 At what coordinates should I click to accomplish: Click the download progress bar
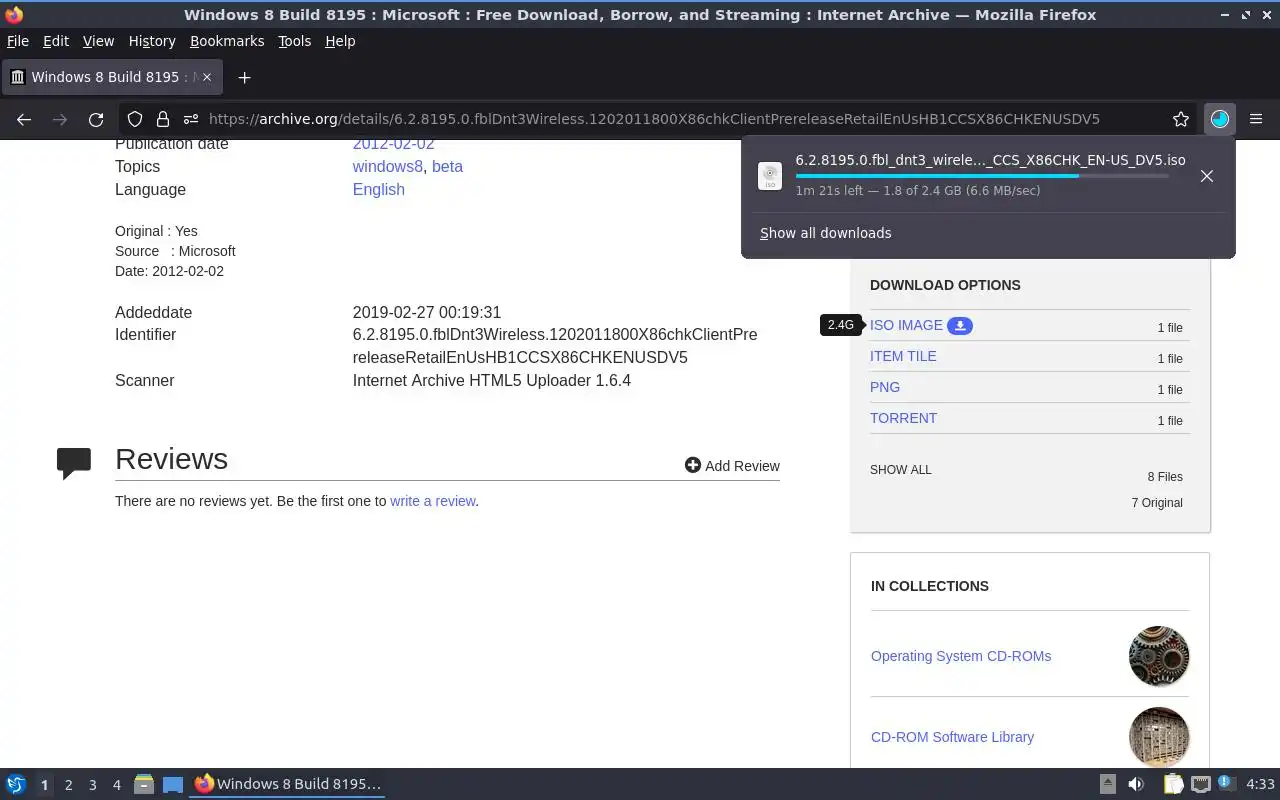coord(982,176)
